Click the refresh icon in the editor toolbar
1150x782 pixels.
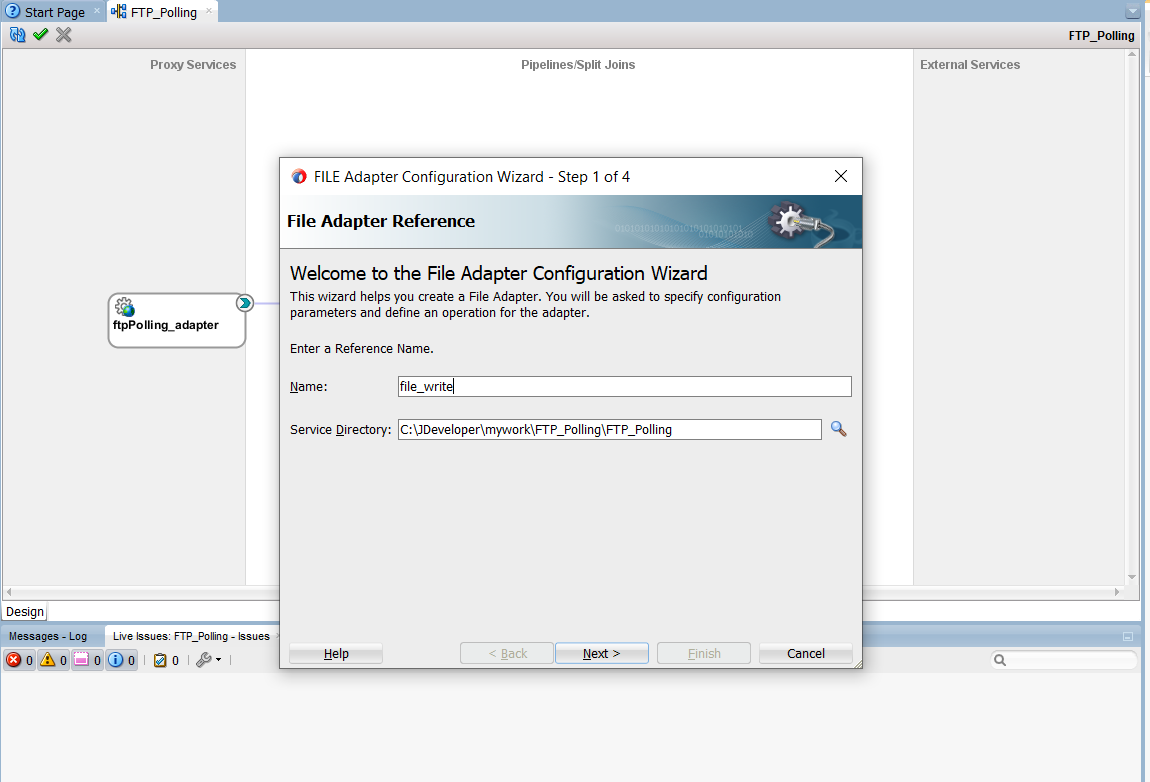point(17,35)
